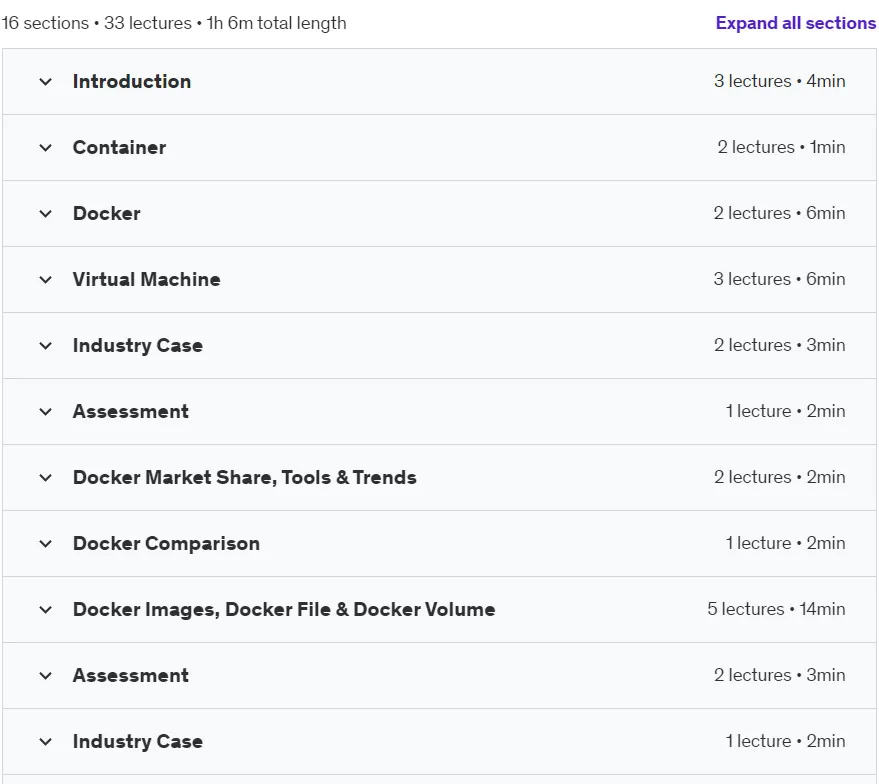Click the Expand all sections link
Screen dimensions: 879x784
click(x=795, y=23)
